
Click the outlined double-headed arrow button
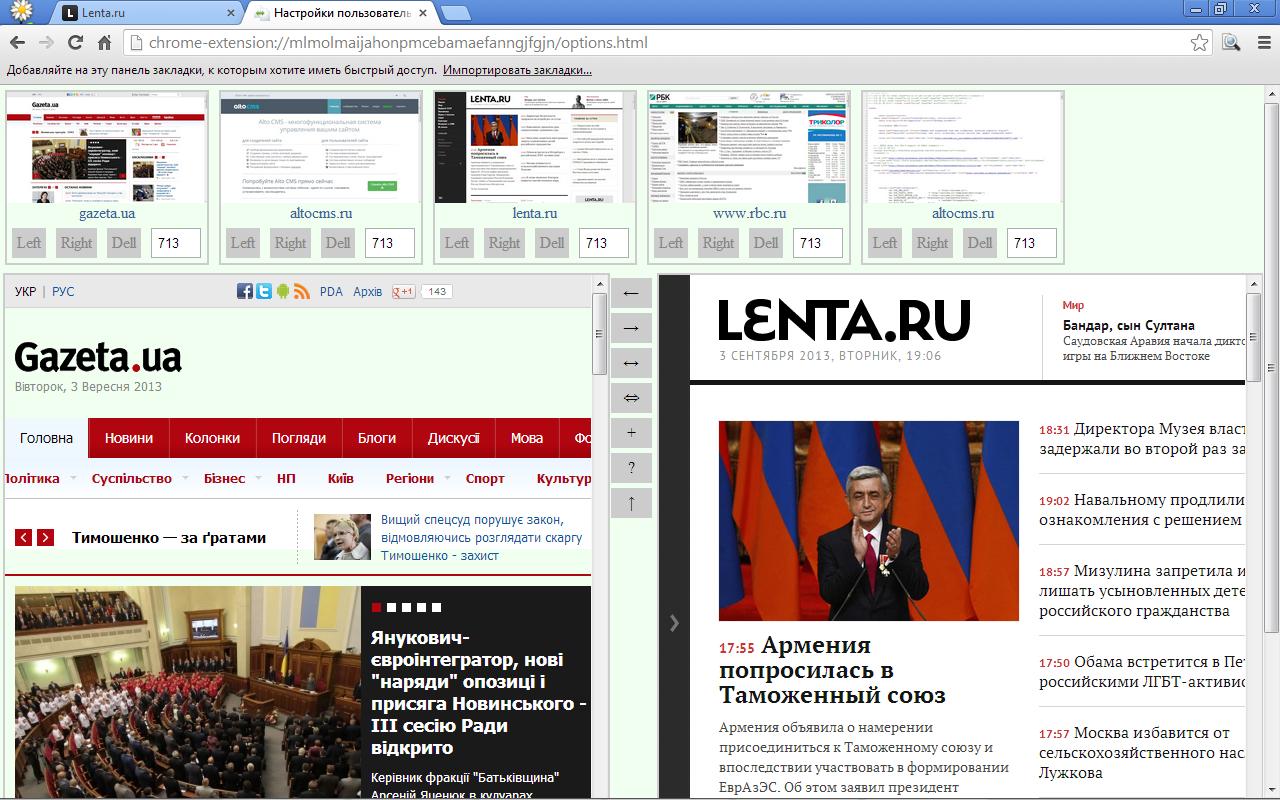(x=631, y=398)
